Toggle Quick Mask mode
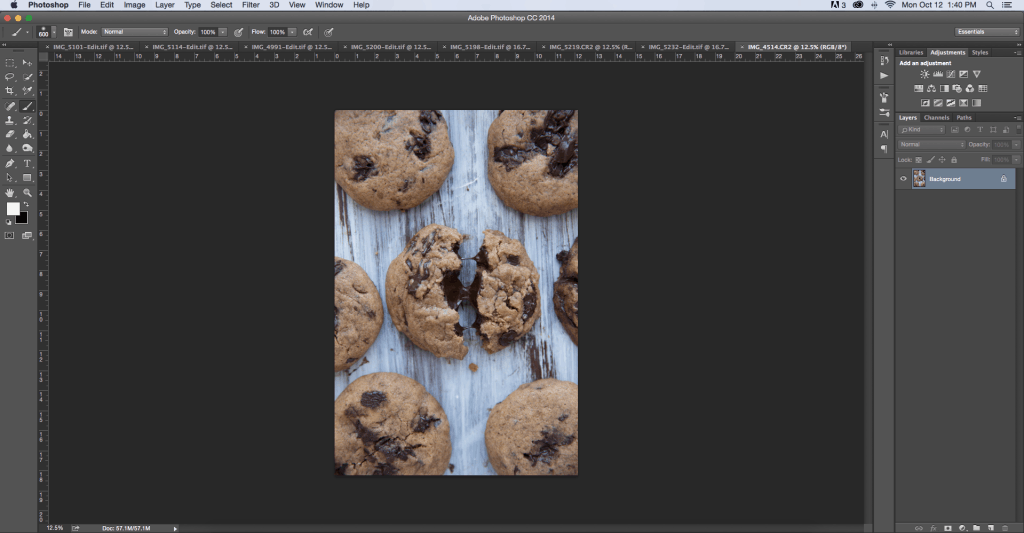The image size is (1024, 533). (9, 235)
